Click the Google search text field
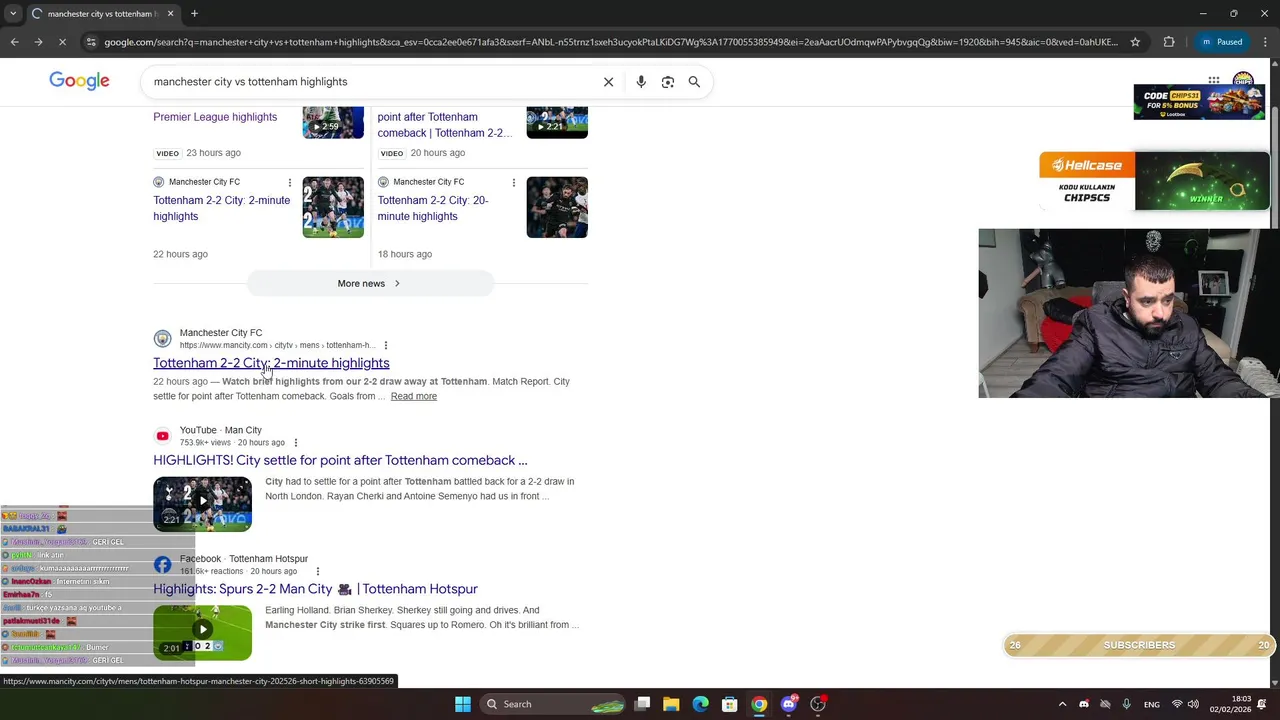The width and height of the screenshot is (1280, 720). 370,82
